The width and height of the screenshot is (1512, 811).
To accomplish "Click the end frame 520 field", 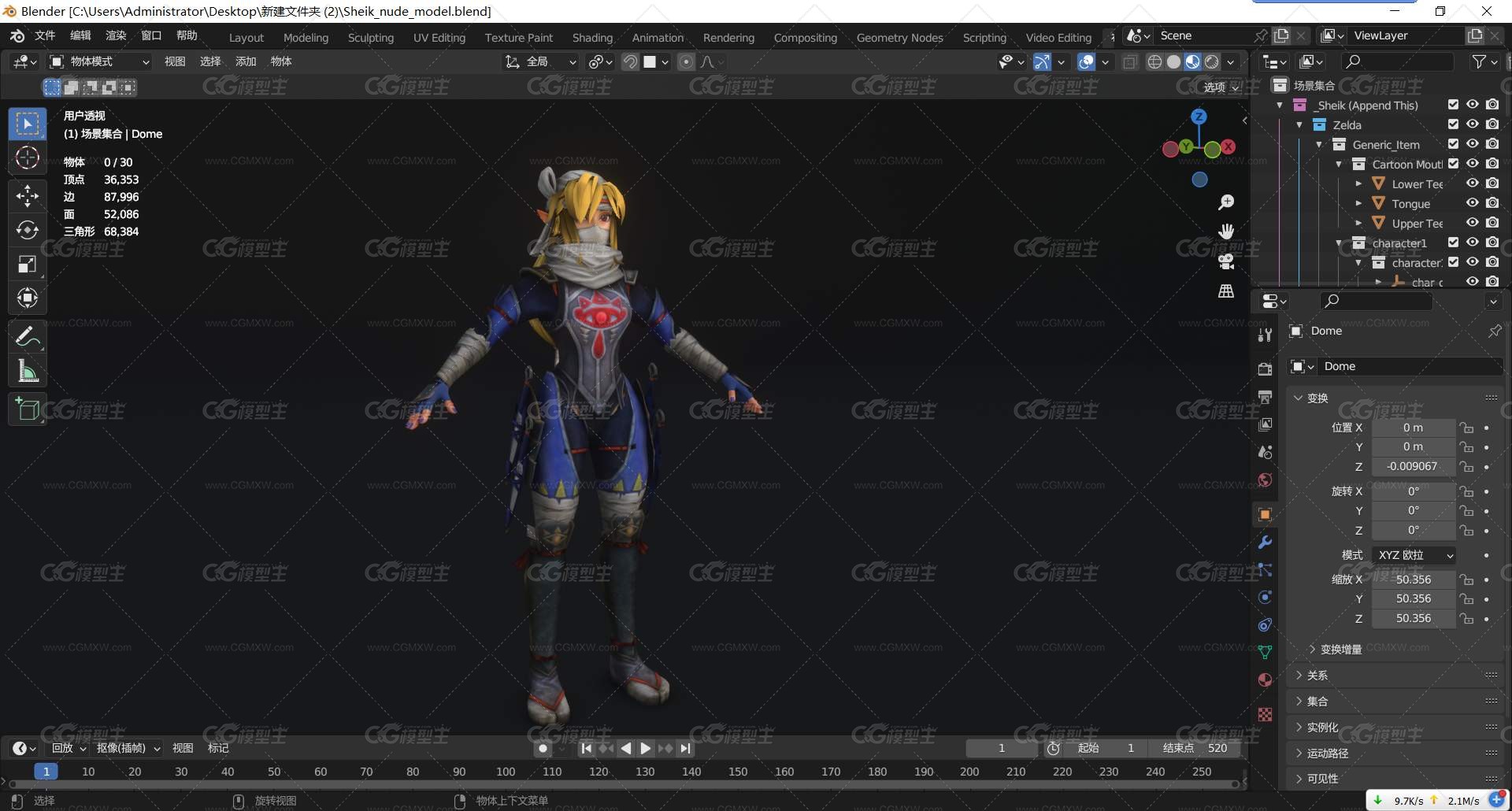I will pos(1195,748).
